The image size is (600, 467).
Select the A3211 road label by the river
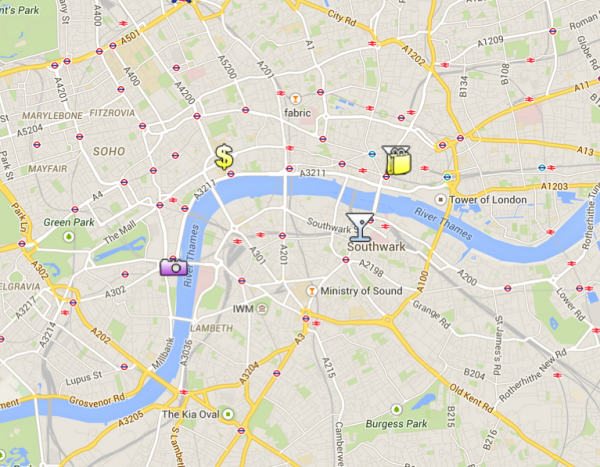click(x=312, y=173)
